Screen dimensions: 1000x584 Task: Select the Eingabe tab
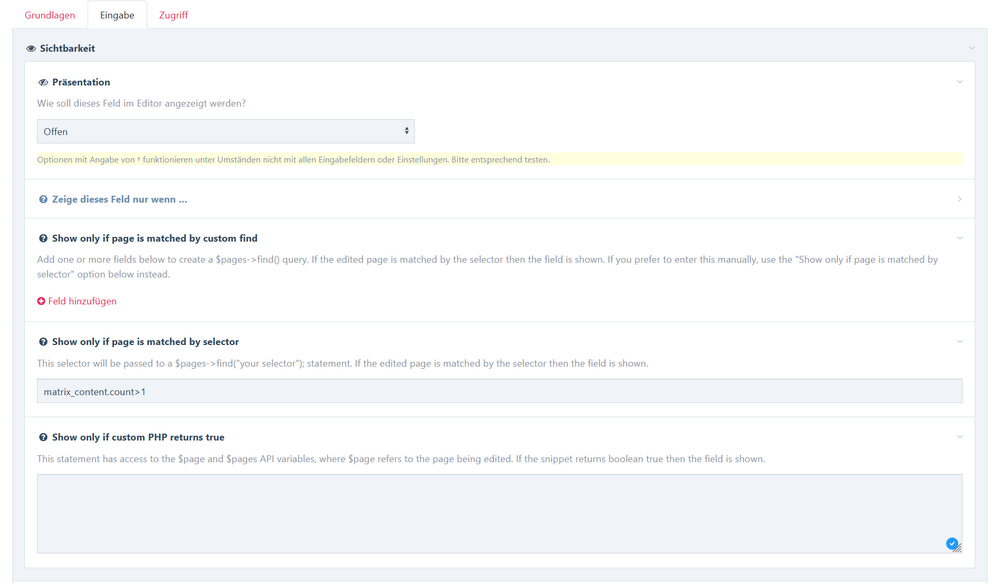point(117,15)
